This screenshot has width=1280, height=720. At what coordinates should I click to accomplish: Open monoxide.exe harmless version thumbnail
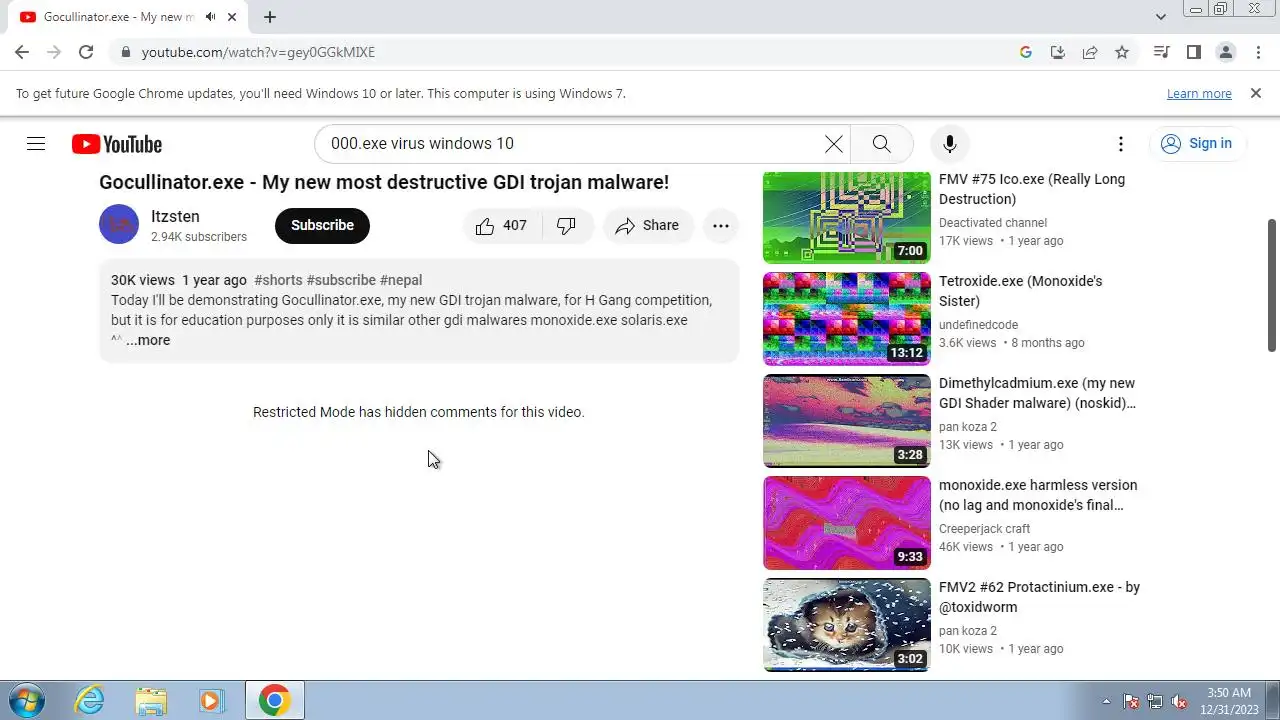coord(846,523)
